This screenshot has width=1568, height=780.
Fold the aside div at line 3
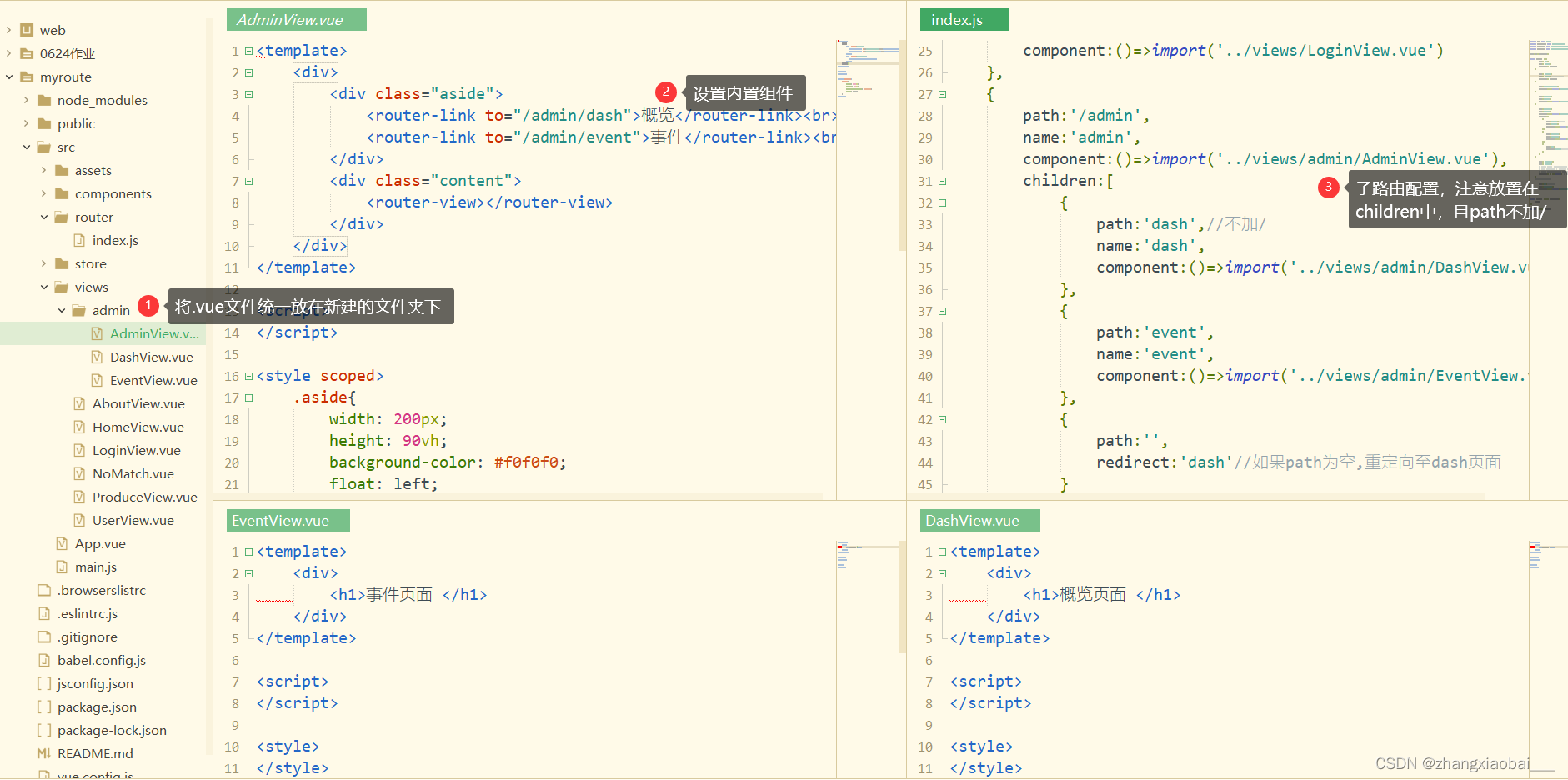point(248,94)
